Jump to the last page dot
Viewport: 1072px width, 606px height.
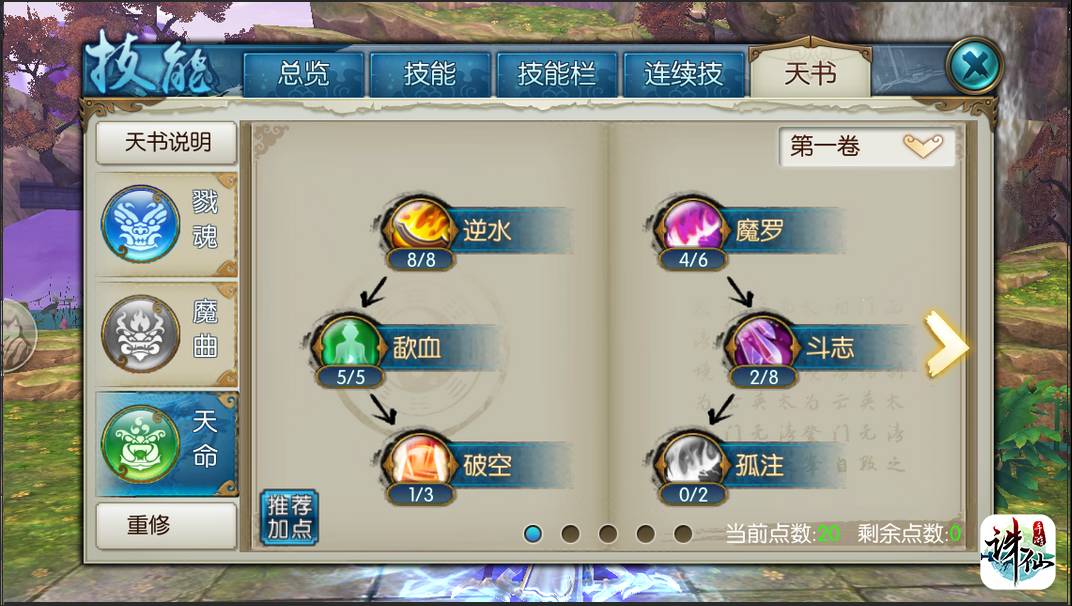[x=682, y=533]
